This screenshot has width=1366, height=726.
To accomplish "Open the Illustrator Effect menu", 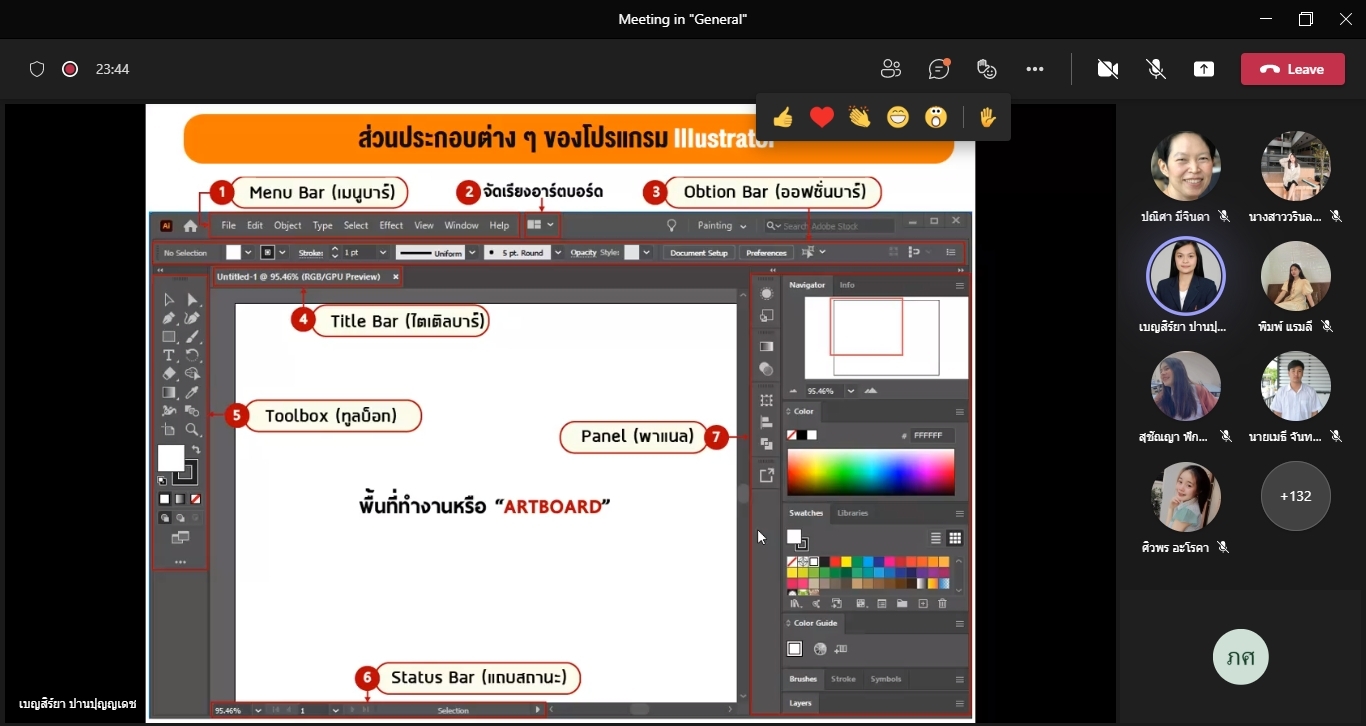I will [x=392, y=226].
